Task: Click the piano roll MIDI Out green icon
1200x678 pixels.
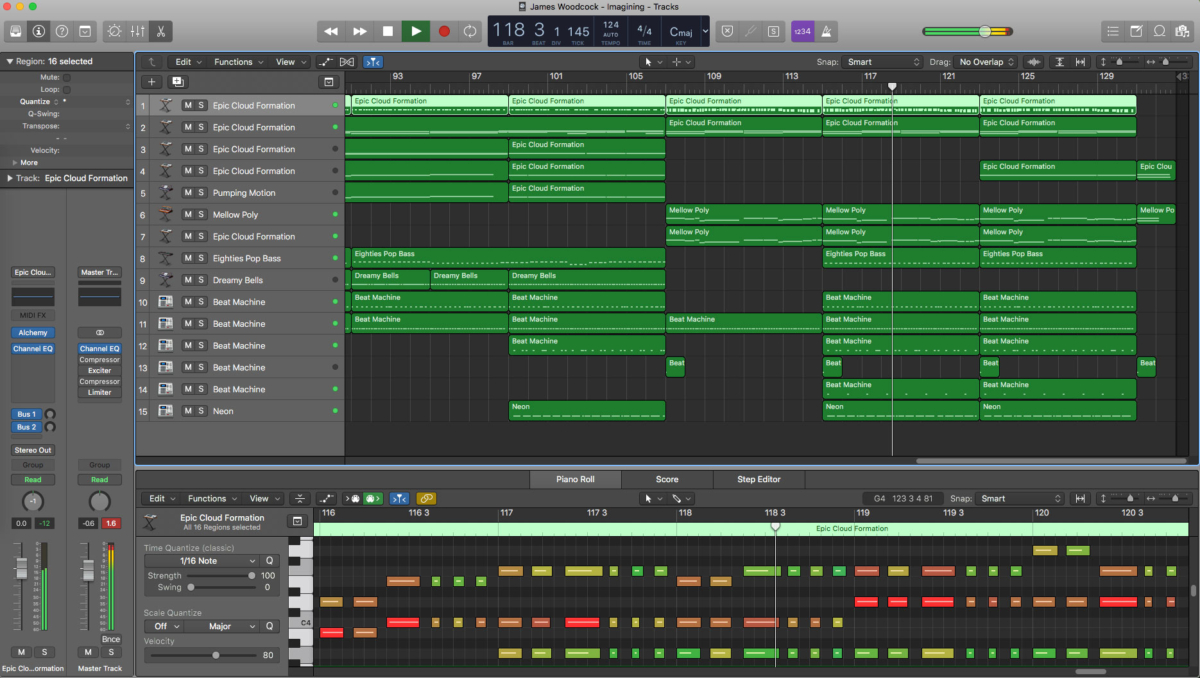Action: click(373, 498)
